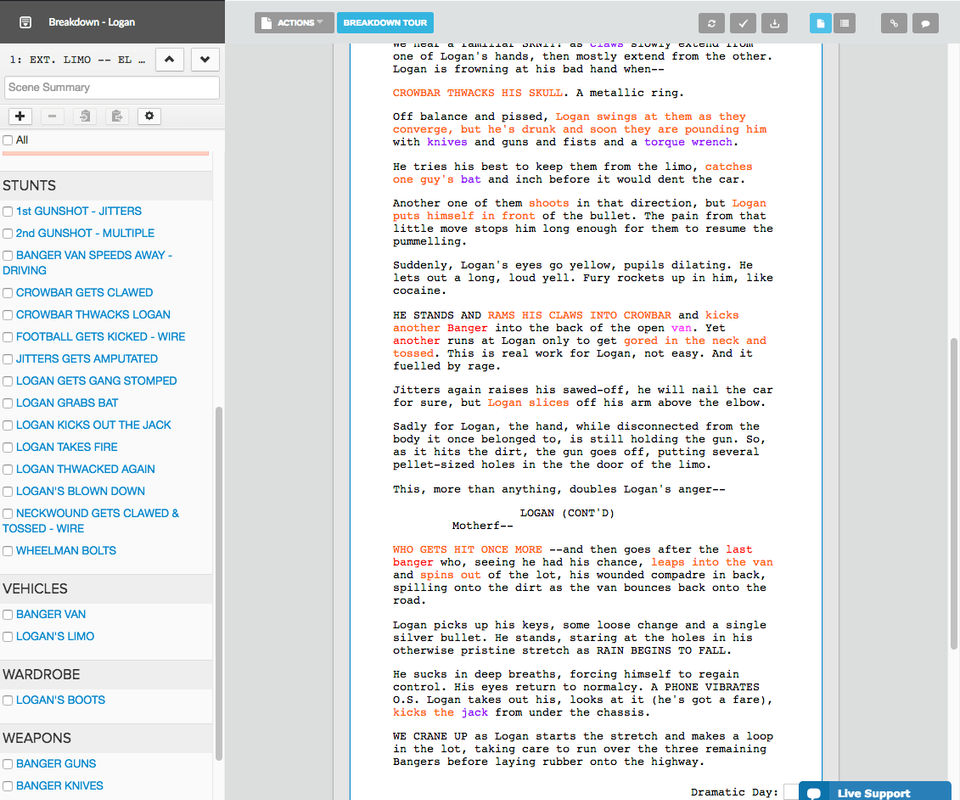Check CROWBAR THWACKS LOGAN checkbox
960x800 pixels.
click(x=8, y=315)
